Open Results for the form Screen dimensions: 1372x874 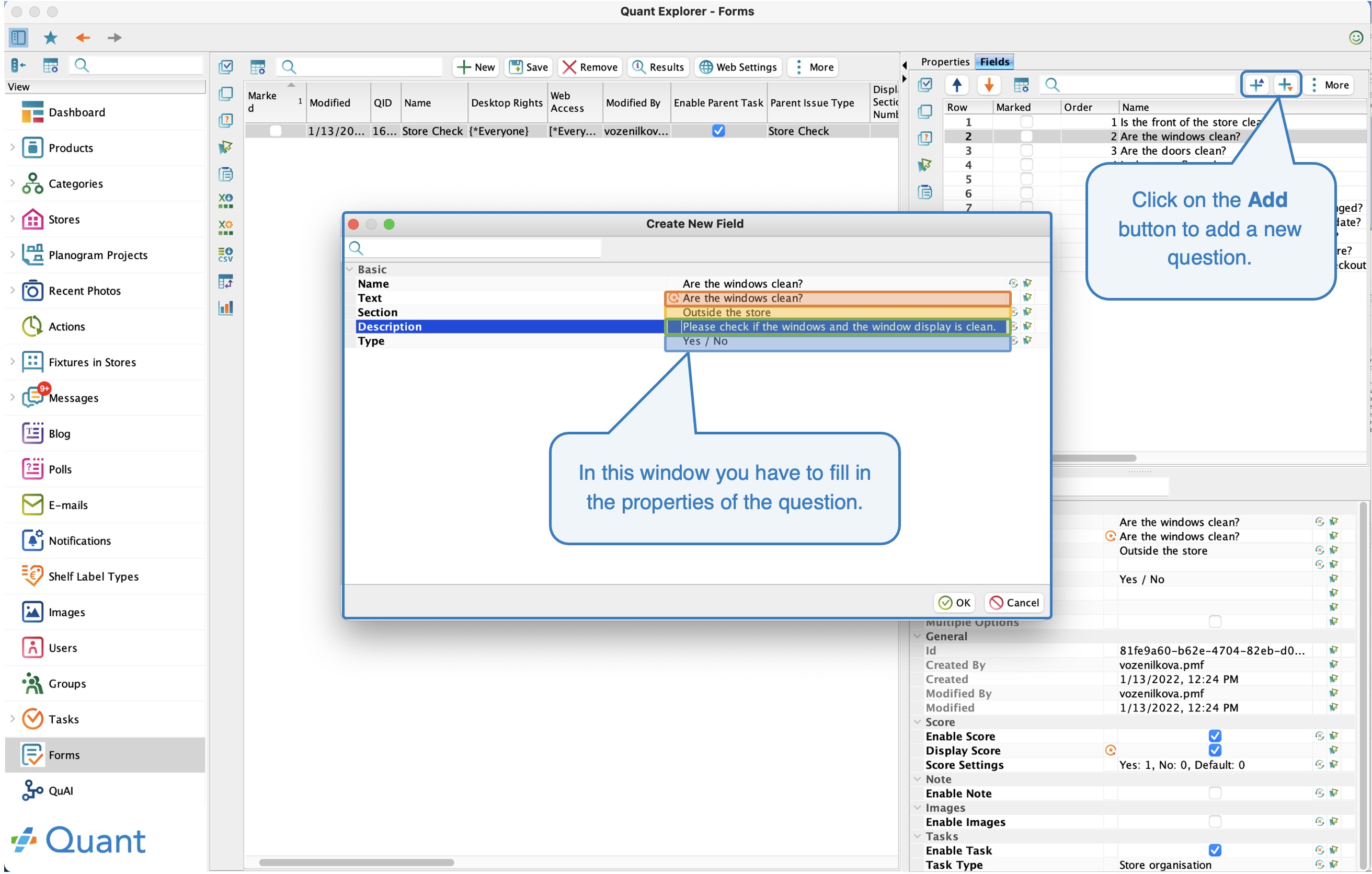pos(658,67)
